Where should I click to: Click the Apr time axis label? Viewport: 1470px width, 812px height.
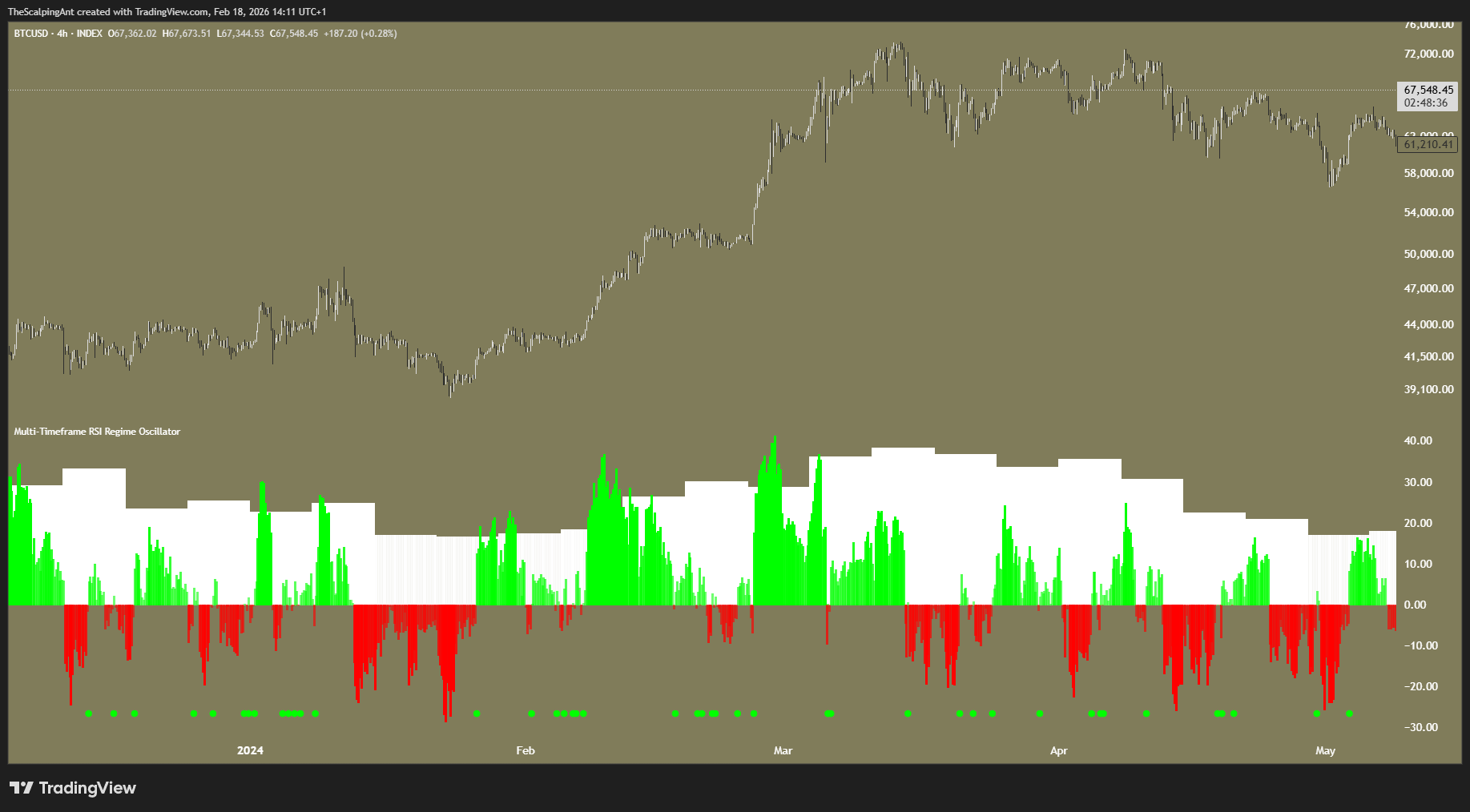click(x=1059, y=751)
